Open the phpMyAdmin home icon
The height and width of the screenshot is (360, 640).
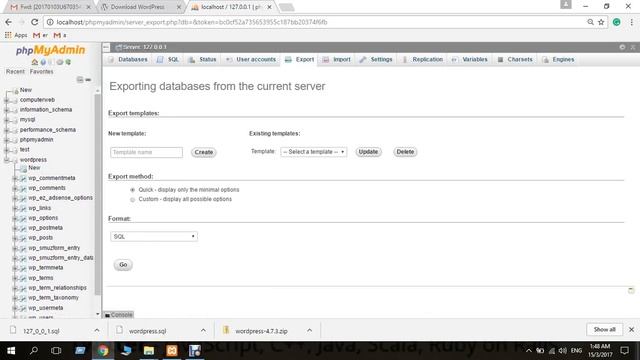coord(35,62)
